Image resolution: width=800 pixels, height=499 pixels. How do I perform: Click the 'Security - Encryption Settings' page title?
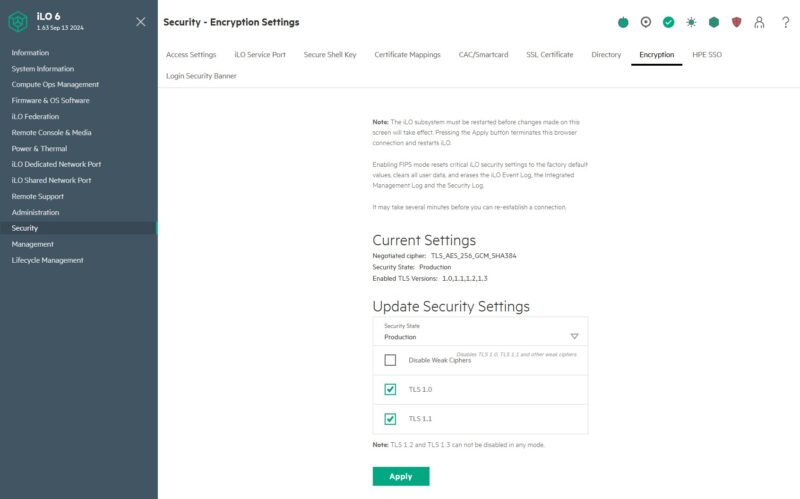coord(231,22)
